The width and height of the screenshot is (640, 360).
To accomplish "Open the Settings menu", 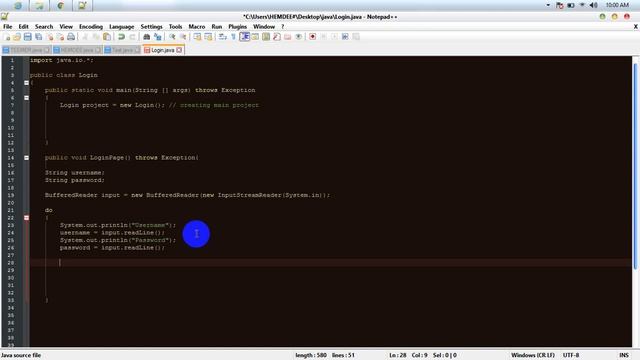I will [151, 27].
